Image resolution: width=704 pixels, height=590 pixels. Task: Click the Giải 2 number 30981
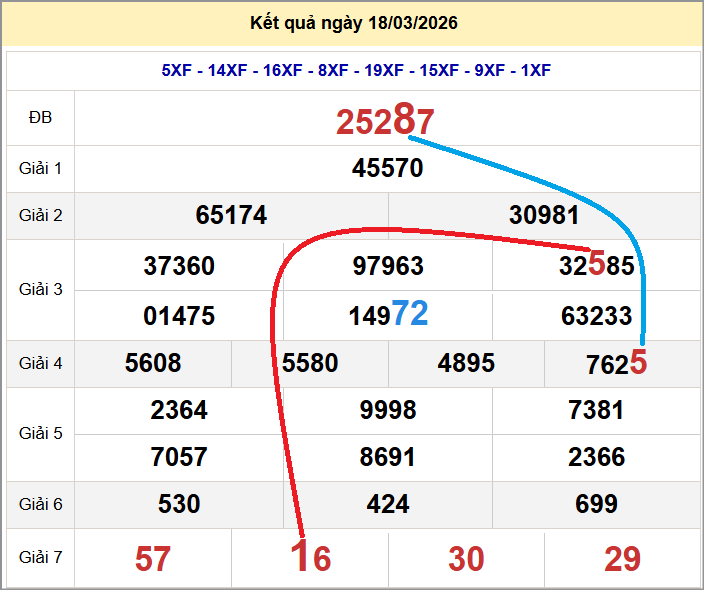(x=544, y=215)
